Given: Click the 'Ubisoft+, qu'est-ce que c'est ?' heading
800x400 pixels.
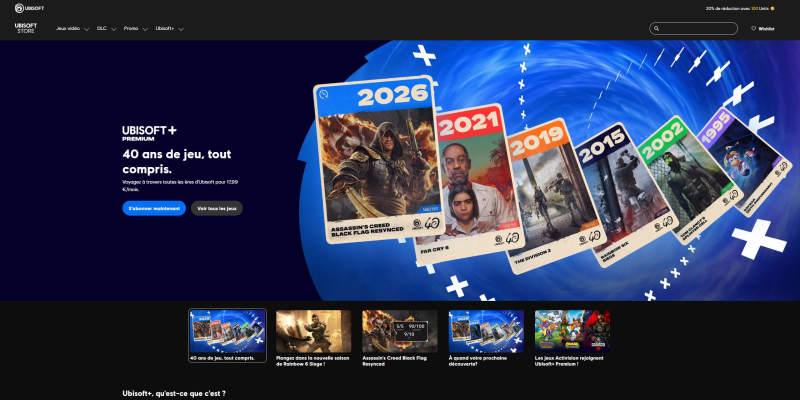Looking at the screenshot, I should pyautogui.click(x=174, y=393).
